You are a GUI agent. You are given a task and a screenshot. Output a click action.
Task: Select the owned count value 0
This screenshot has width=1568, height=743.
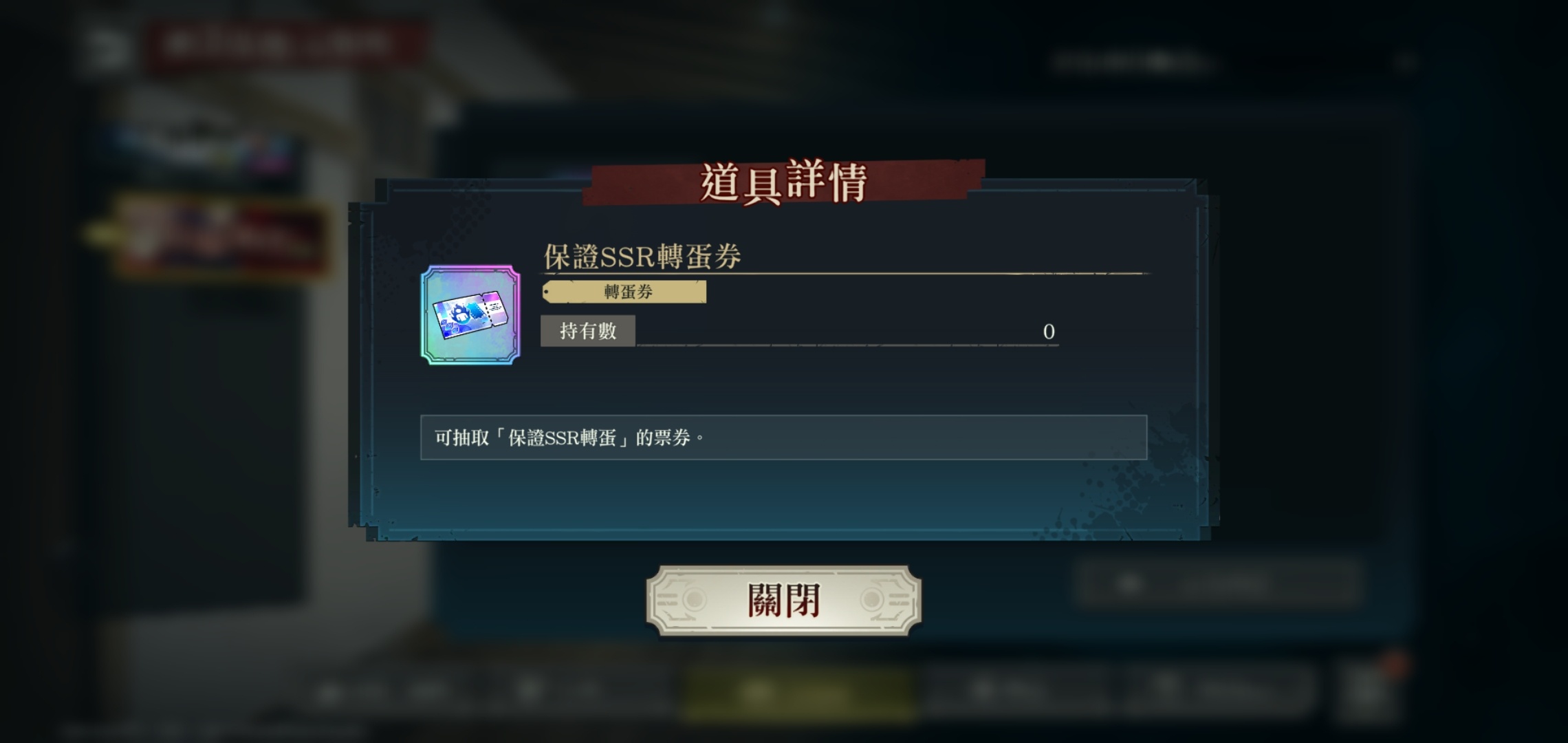[1049, 332]
